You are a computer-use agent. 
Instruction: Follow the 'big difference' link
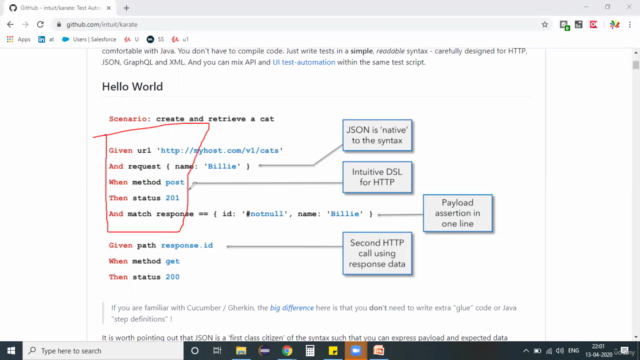tap(292, 308)
